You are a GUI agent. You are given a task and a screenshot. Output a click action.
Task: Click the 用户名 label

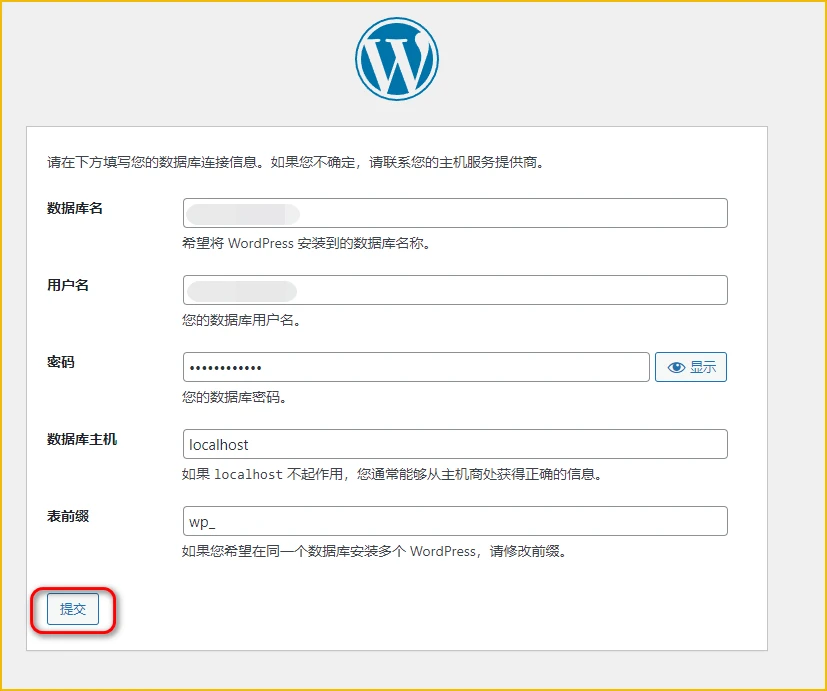(x=68, y=285)
